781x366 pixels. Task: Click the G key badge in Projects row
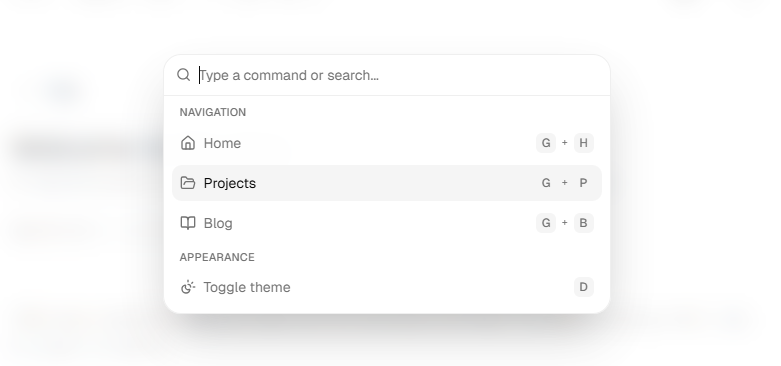tap(546, 183)
